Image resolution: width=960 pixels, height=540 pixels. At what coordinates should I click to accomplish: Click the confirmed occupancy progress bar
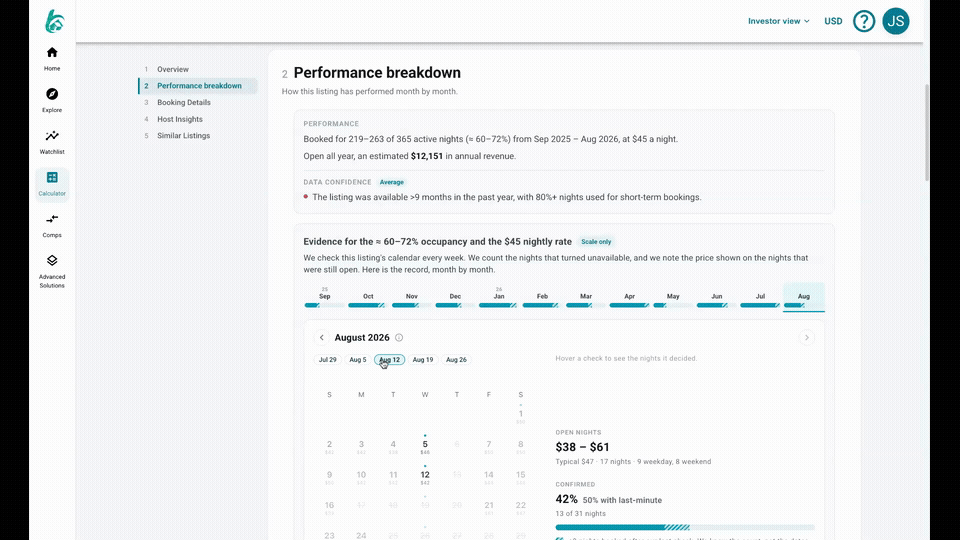(x=685, y=527)
